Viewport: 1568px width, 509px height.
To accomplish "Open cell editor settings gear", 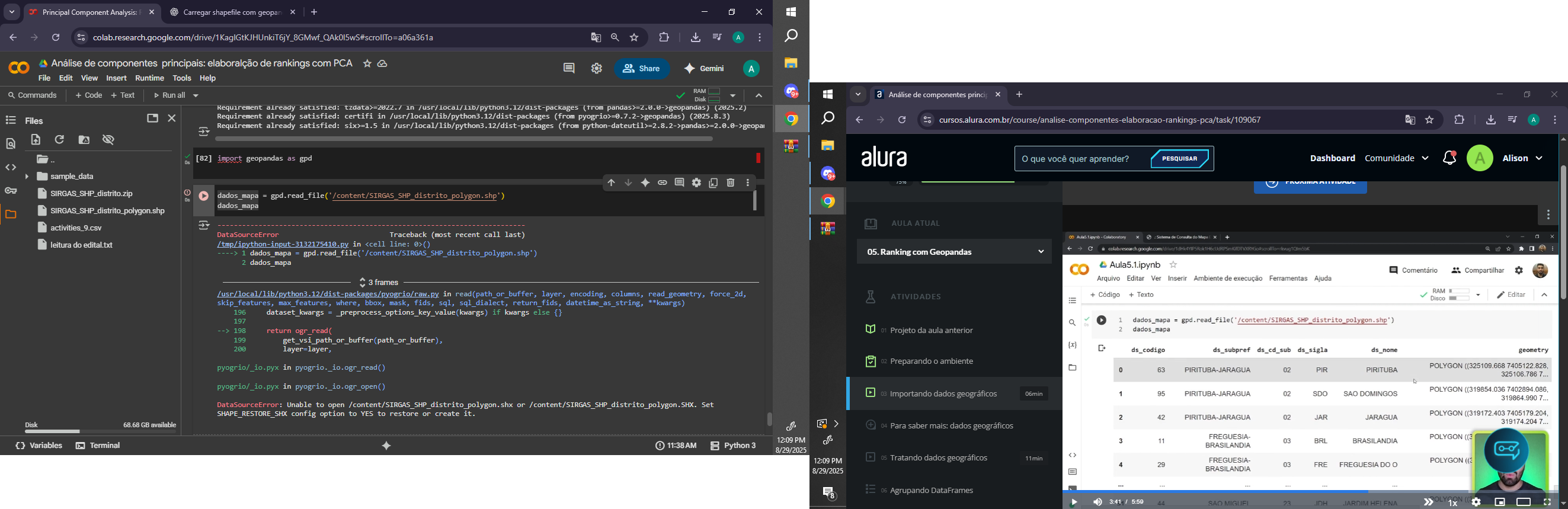I will coord(696,183).
